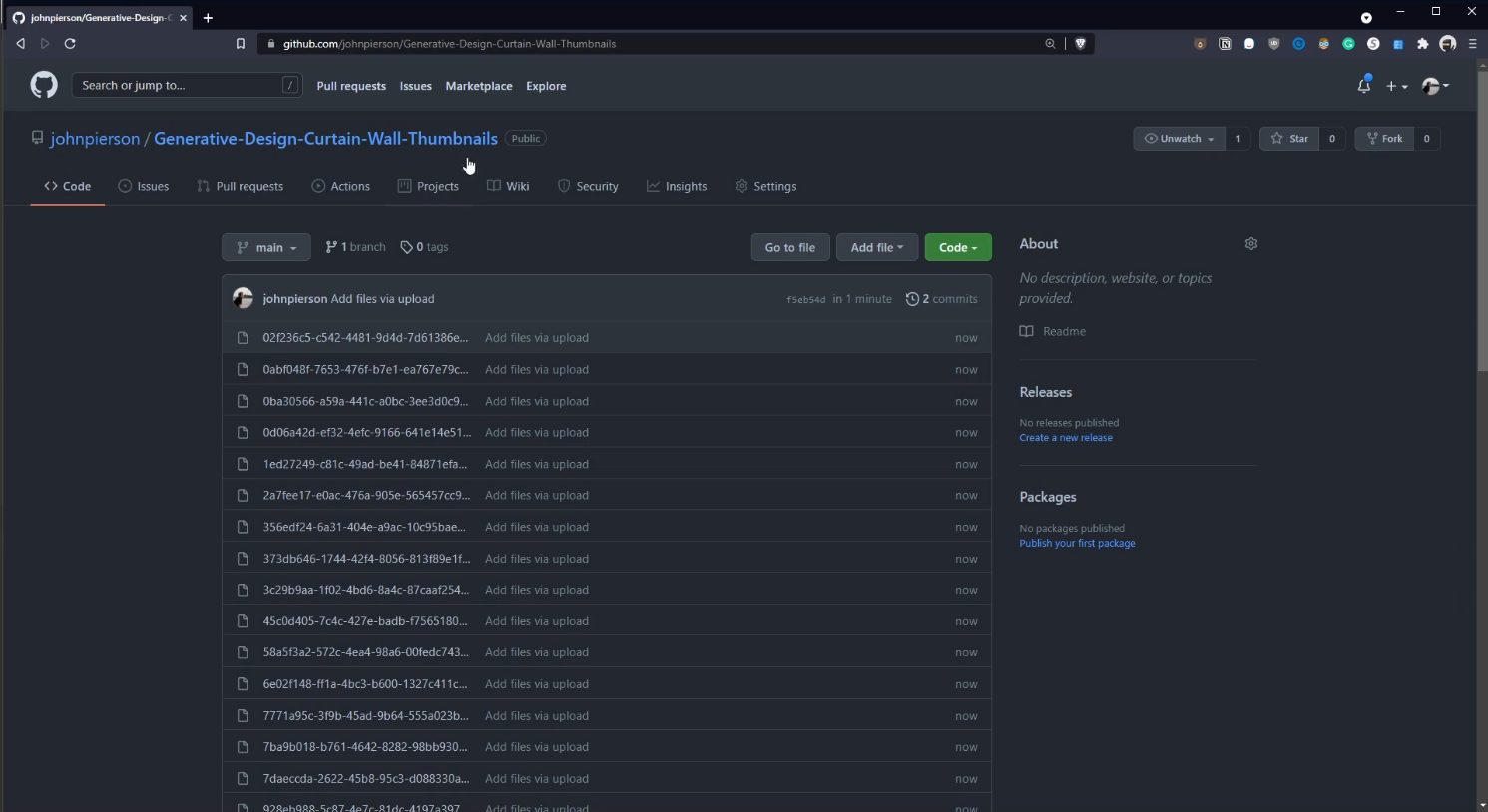
Task: Star the repository
Action: coord(1289,139)
